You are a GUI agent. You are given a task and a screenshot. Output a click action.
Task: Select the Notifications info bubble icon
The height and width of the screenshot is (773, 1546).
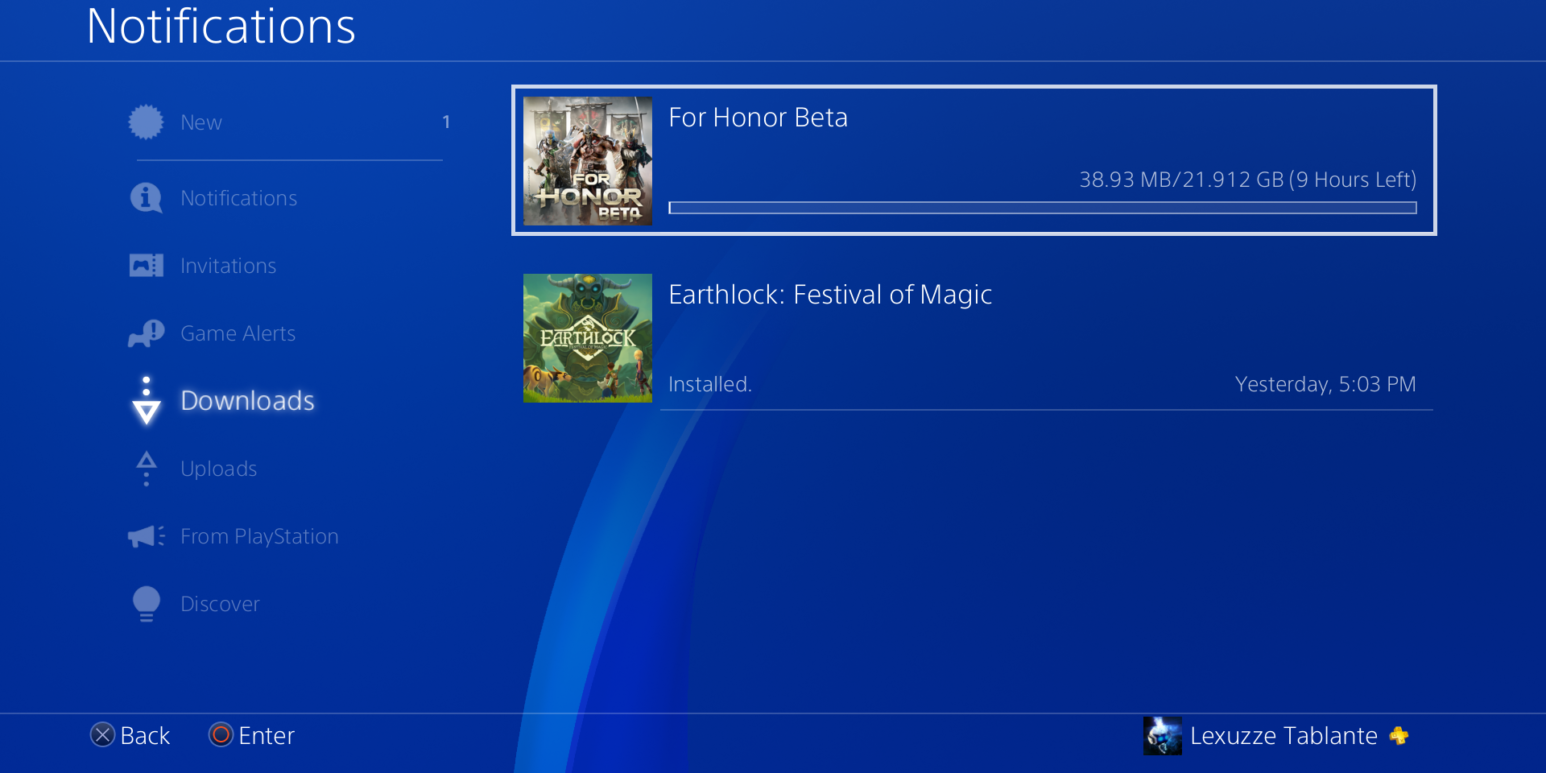click(x=146, y=198)
